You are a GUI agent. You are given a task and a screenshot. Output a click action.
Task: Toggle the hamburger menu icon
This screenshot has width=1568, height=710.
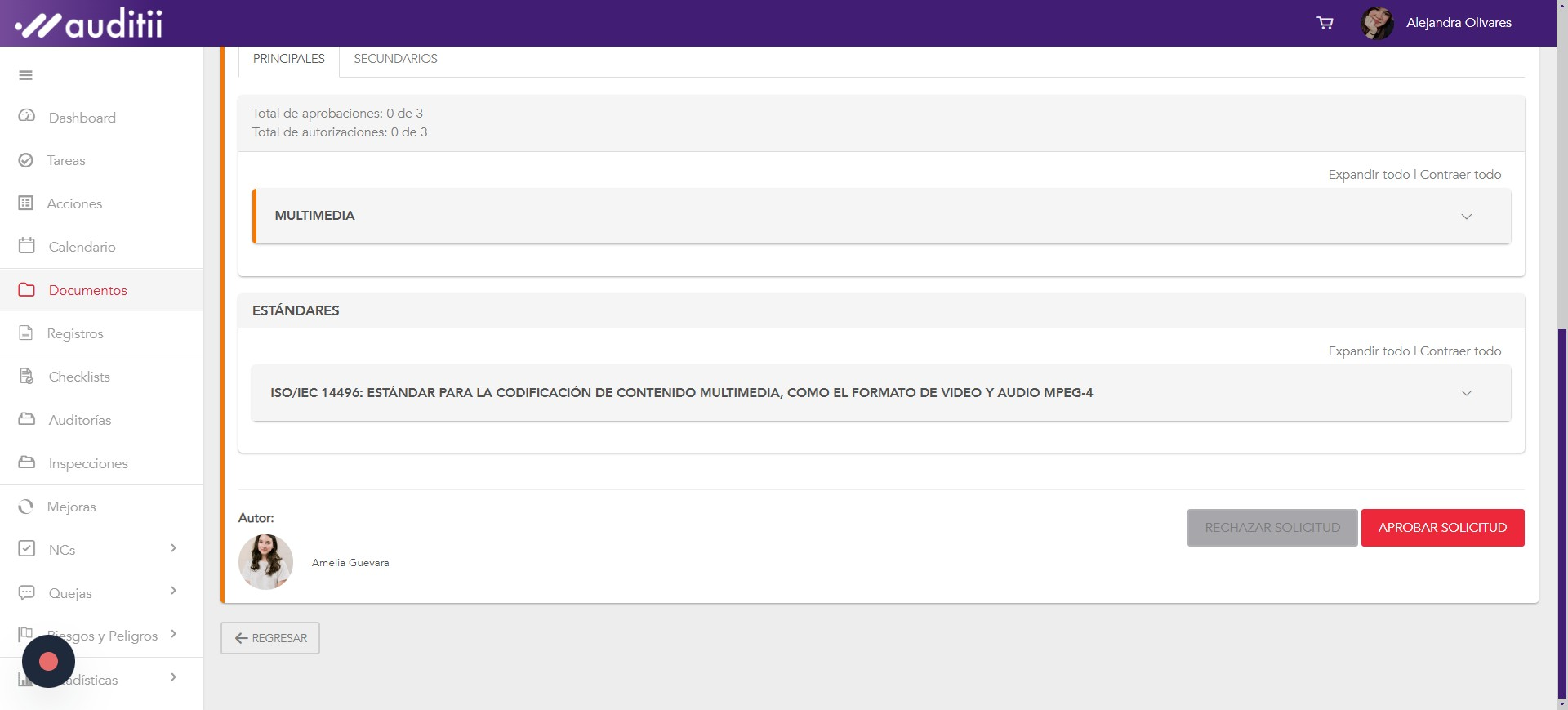click(x=26, y=75)
